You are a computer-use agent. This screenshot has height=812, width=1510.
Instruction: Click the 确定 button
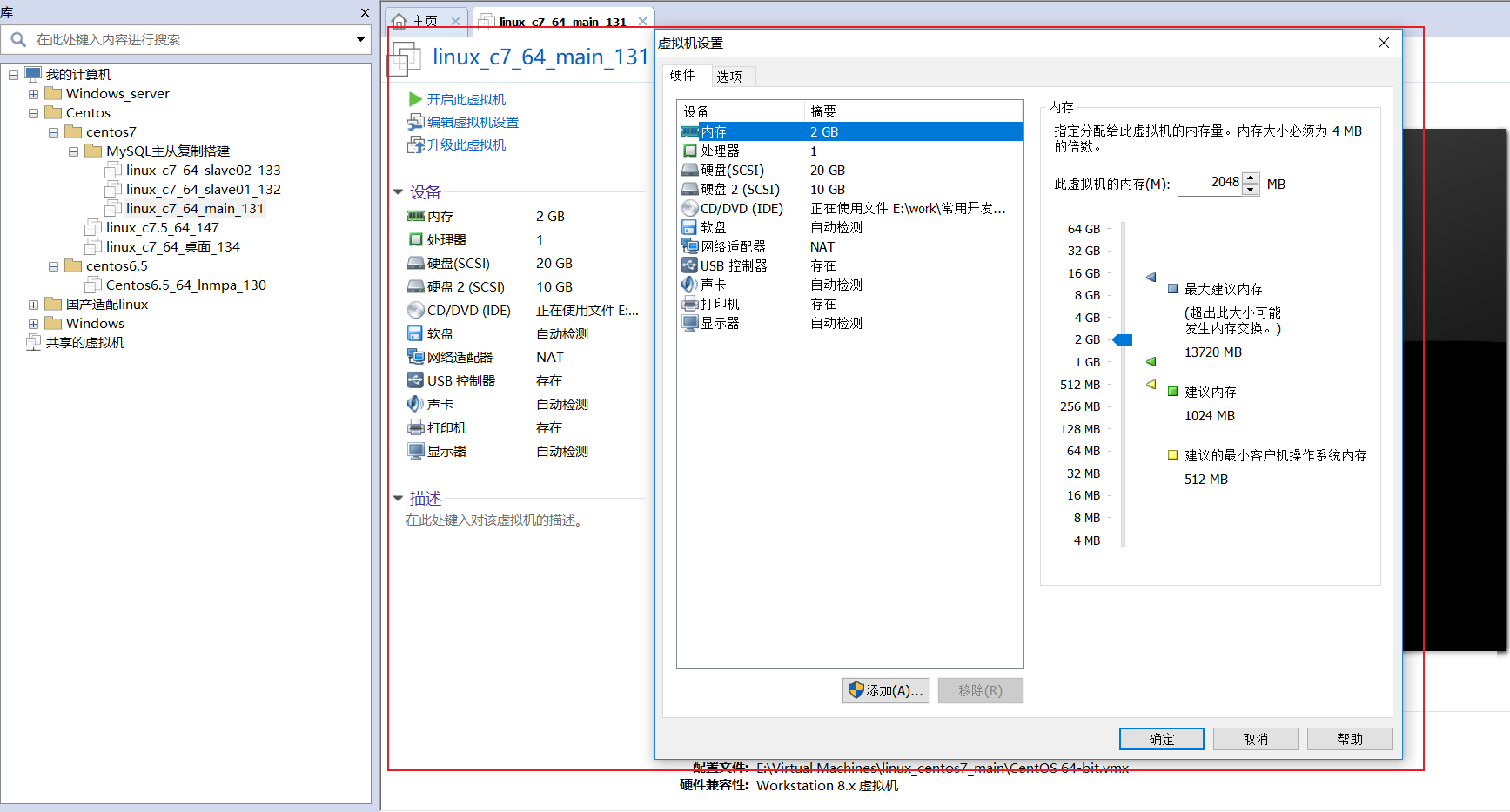coord(1162,739)
